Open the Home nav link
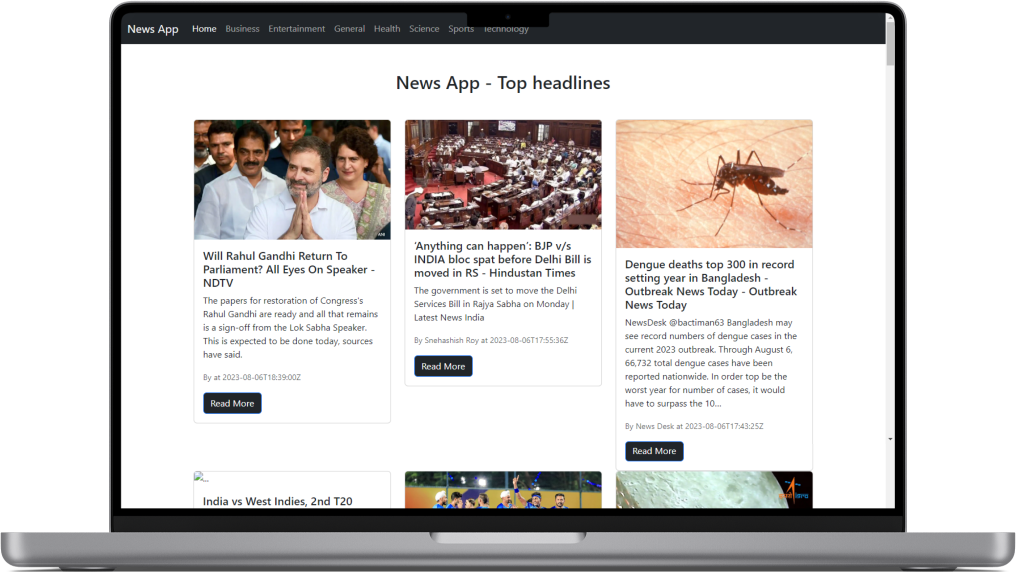 [x=204, y=29]
